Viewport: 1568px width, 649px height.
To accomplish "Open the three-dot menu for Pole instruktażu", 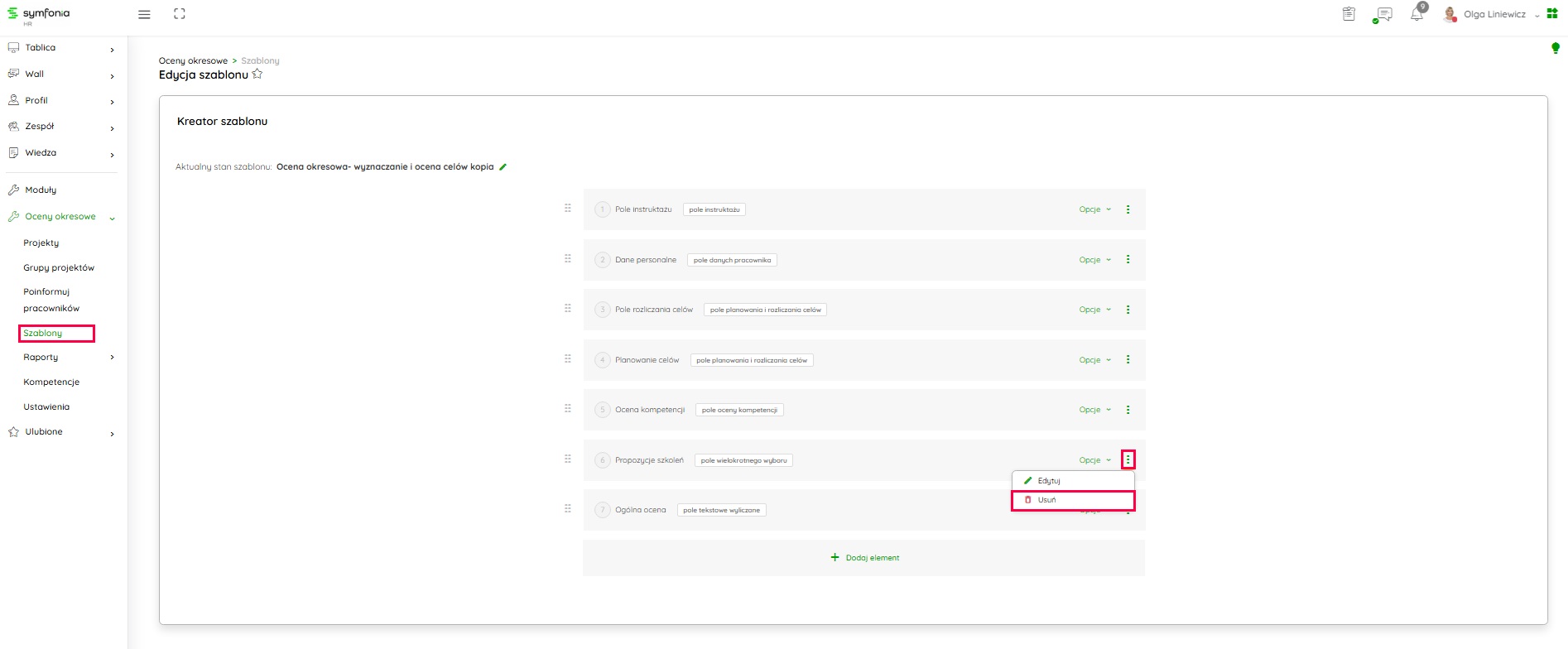I will tap(1128, 209).
